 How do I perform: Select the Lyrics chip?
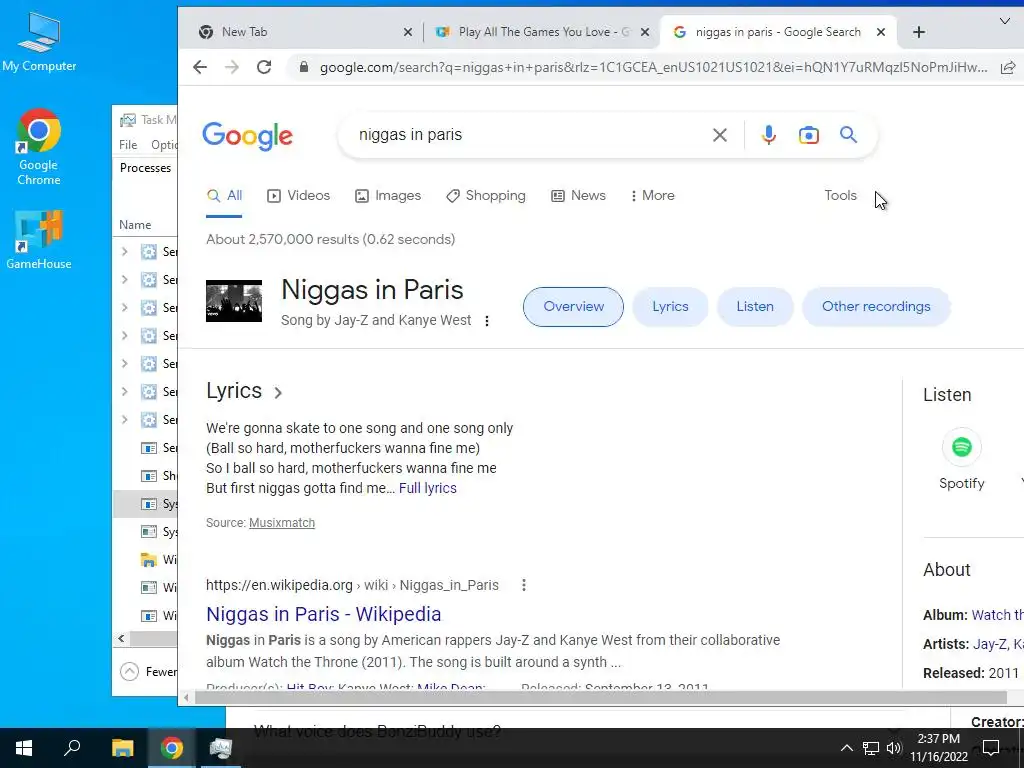[x=670, y=307]
